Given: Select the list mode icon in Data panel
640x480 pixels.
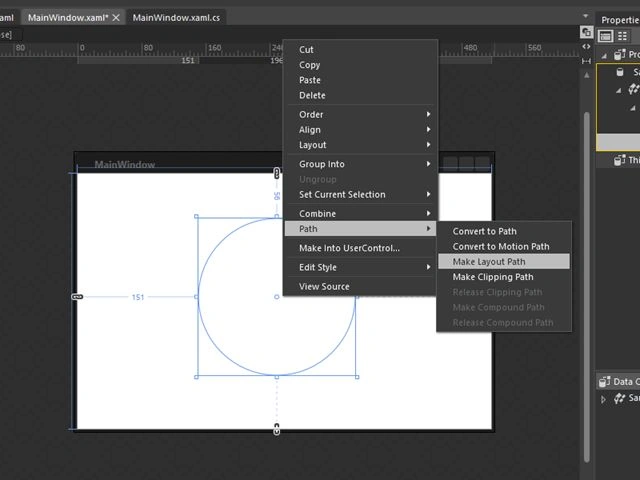Looking at the screenshot, I should point(605,36).
